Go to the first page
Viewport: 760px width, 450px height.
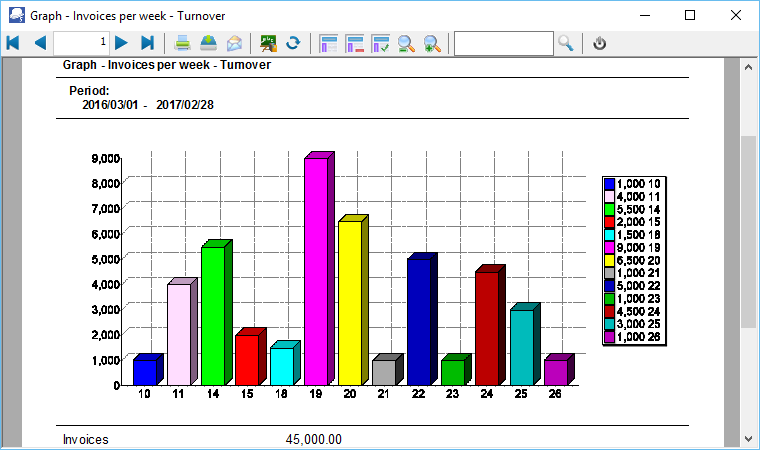coord(13,43)
